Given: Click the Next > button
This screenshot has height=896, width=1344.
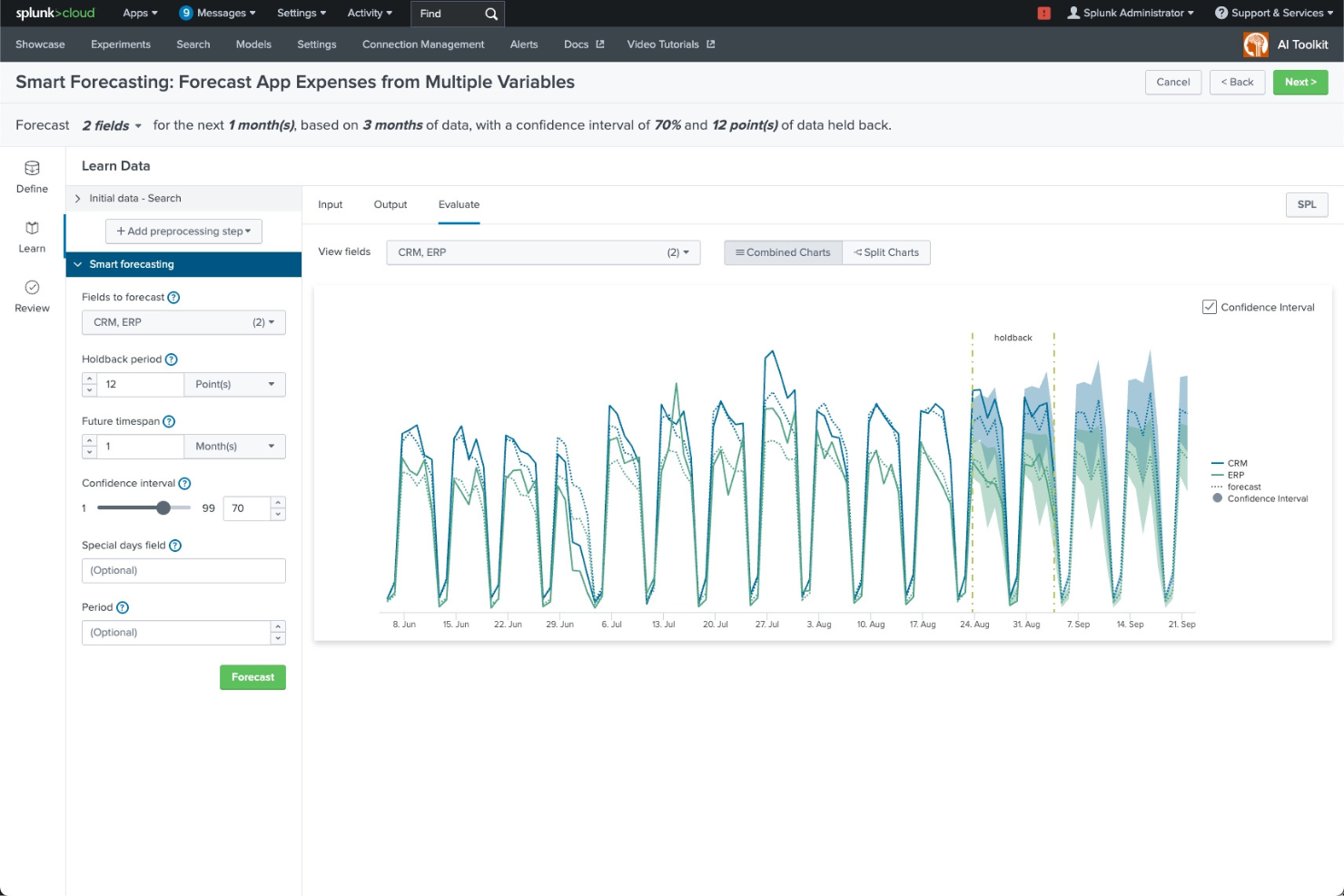Looking at the screenshot, I should (1300, 82).
